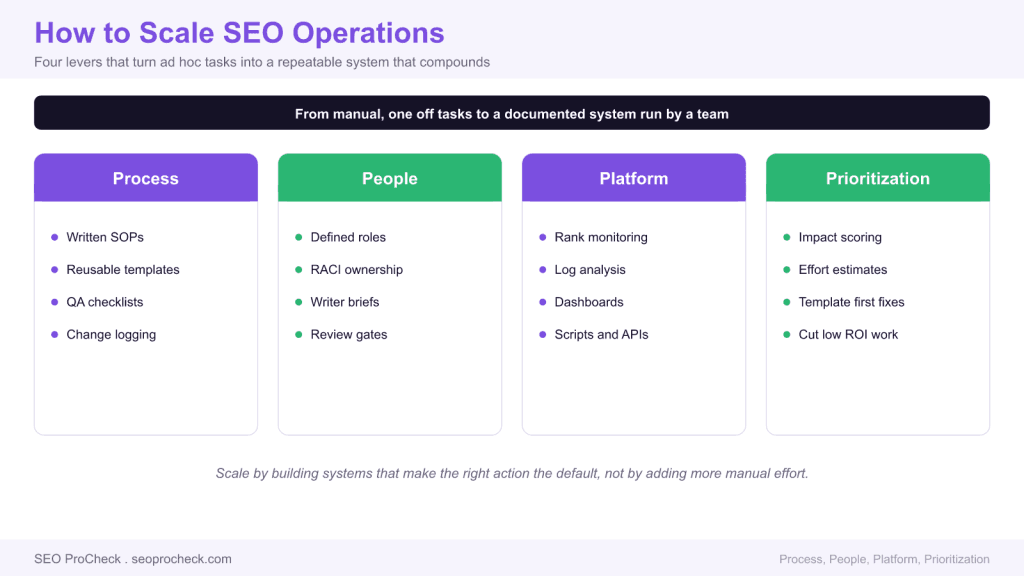The image size is (1024, 576).
Task: Click the 'How to Scale SEO Operations' title
Action: click(x=239, y=33)
